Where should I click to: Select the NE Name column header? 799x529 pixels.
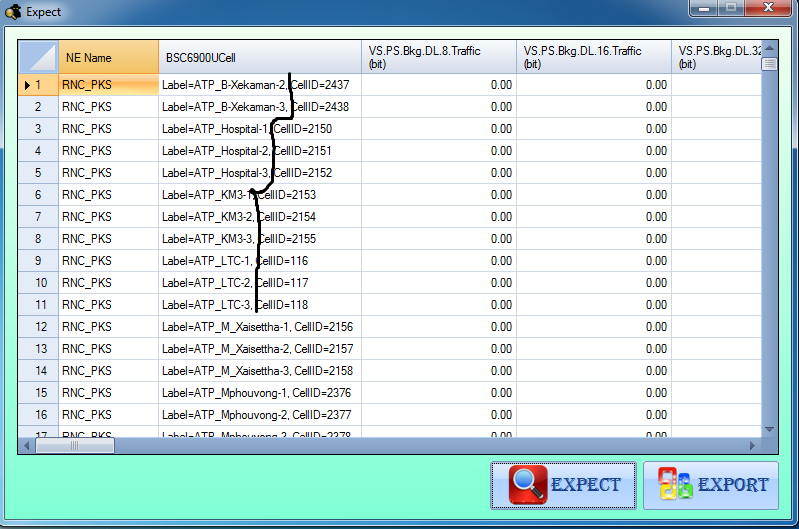click(109, 57)
